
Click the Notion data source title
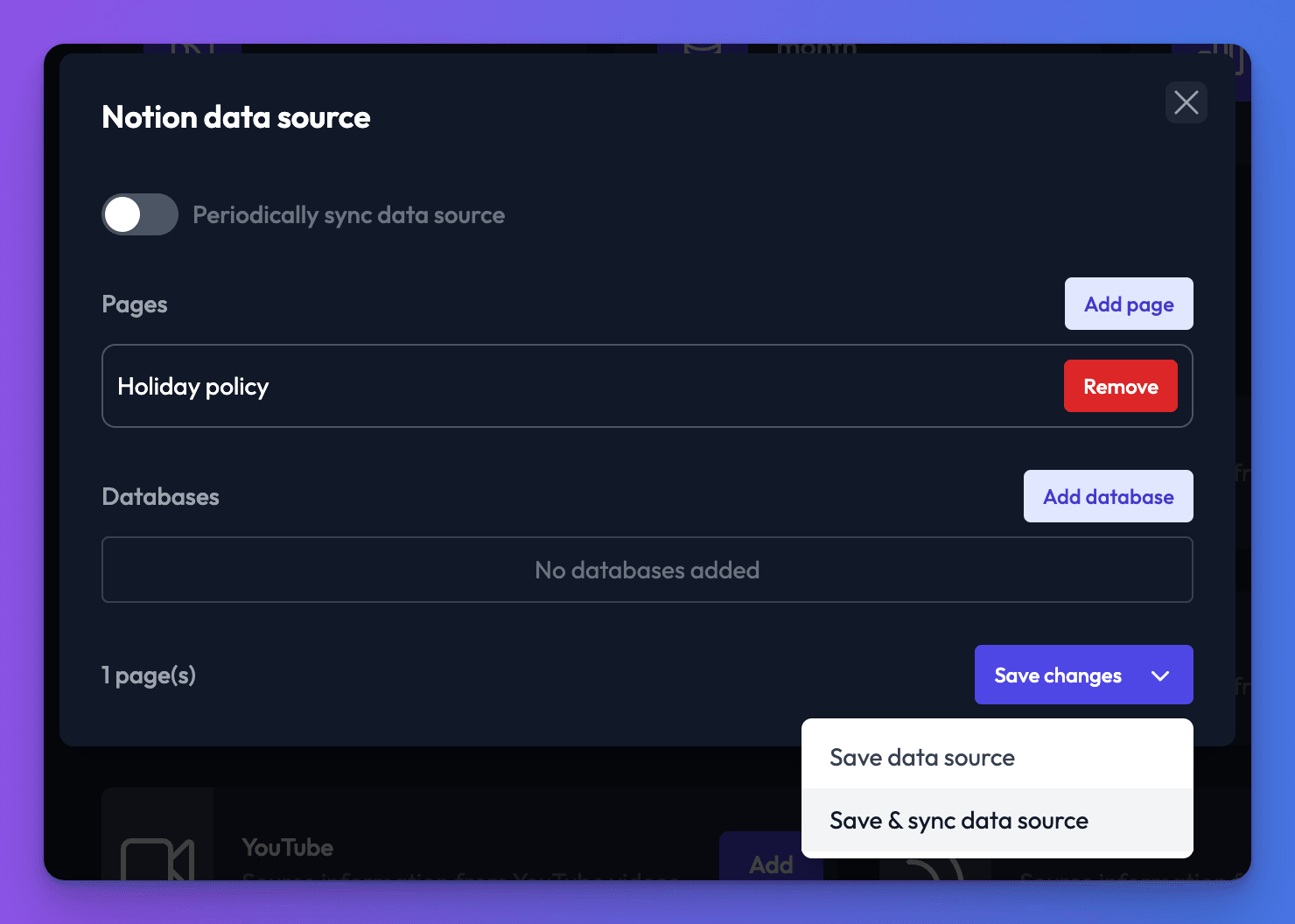click(236, 117)
